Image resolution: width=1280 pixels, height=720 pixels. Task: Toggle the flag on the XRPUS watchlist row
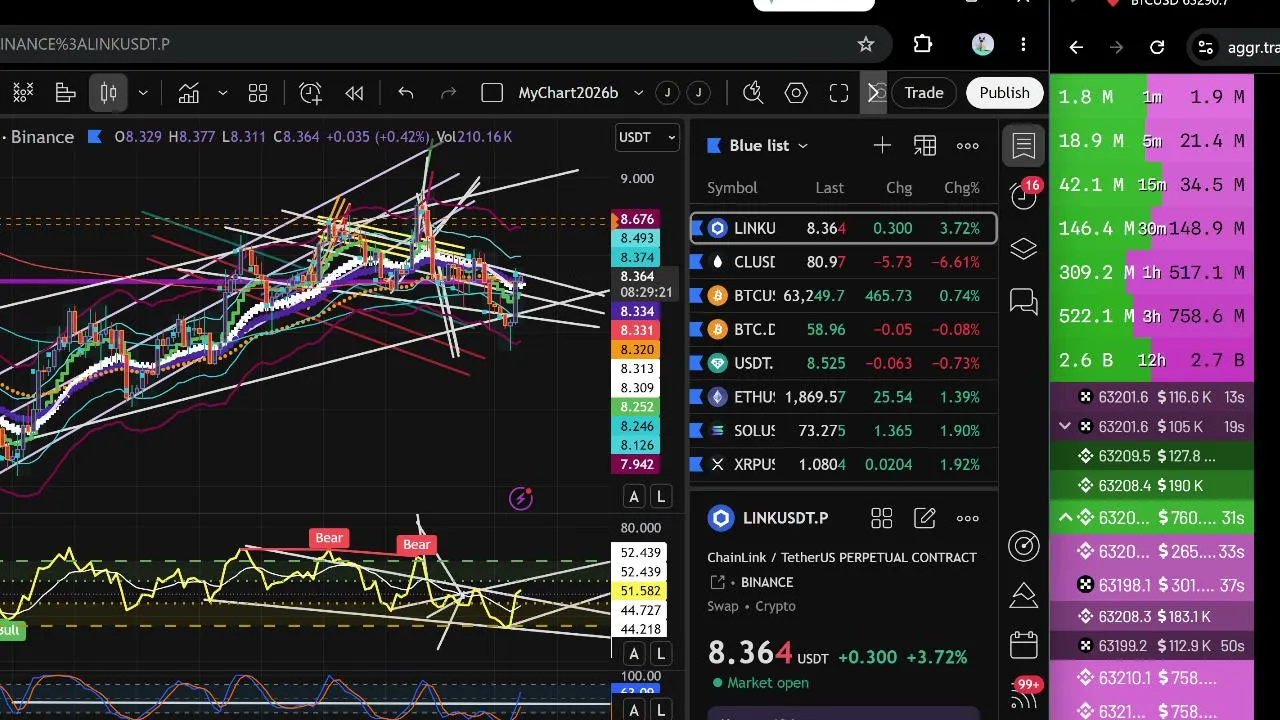(698, 464)
